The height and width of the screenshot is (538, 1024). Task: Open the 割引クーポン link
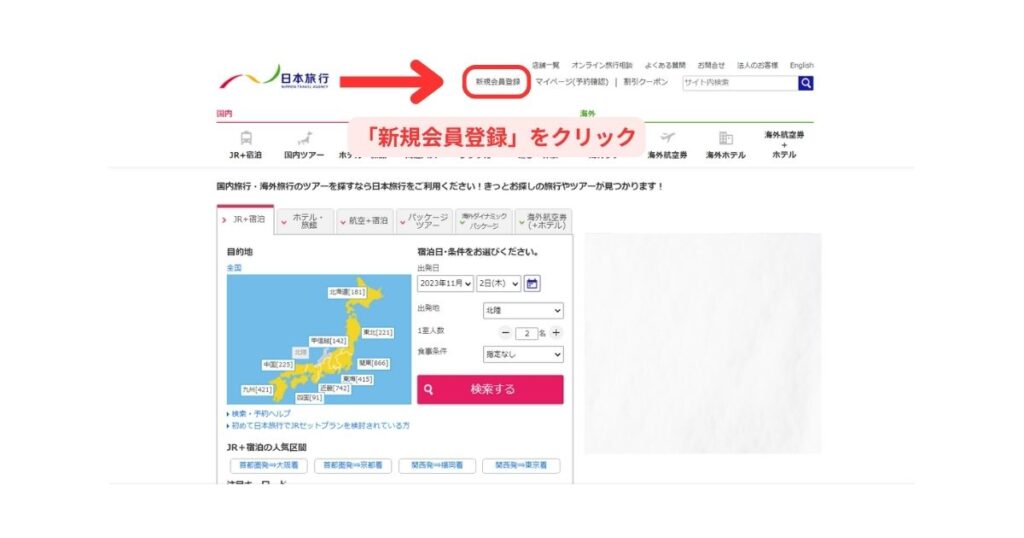point(645,82)
